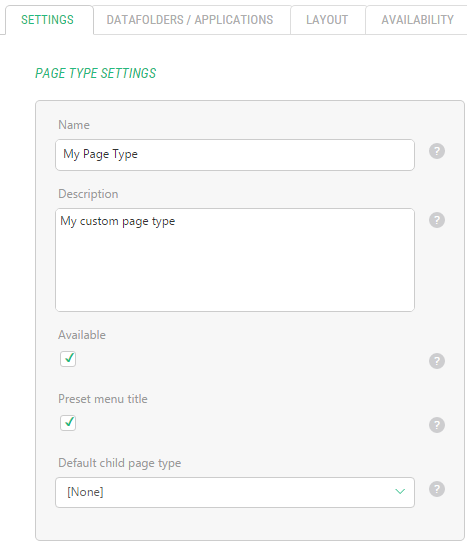Toggle the Preset menu title checkbox
Image resolution: width=467 pixels, height=543 pixels.
click(x=68, y=423)
